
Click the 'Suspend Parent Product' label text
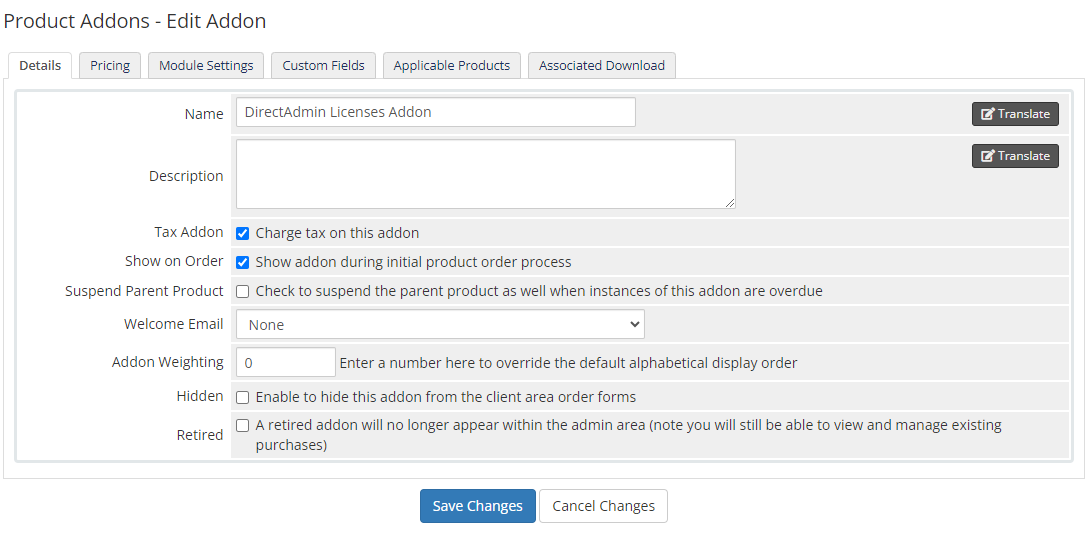(144, 291)
